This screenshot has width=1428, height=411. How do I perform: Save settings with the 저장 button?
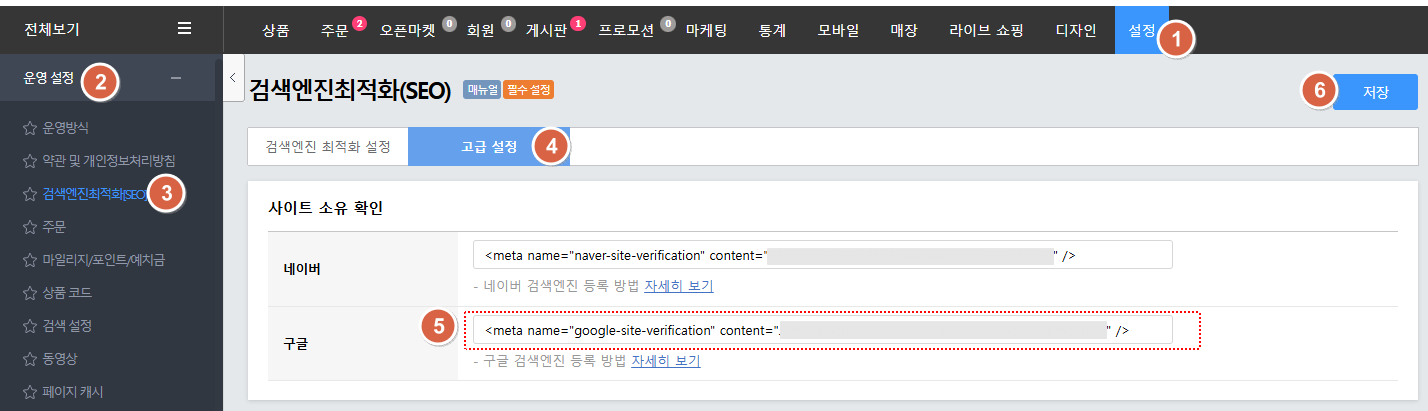(1375, 91)
